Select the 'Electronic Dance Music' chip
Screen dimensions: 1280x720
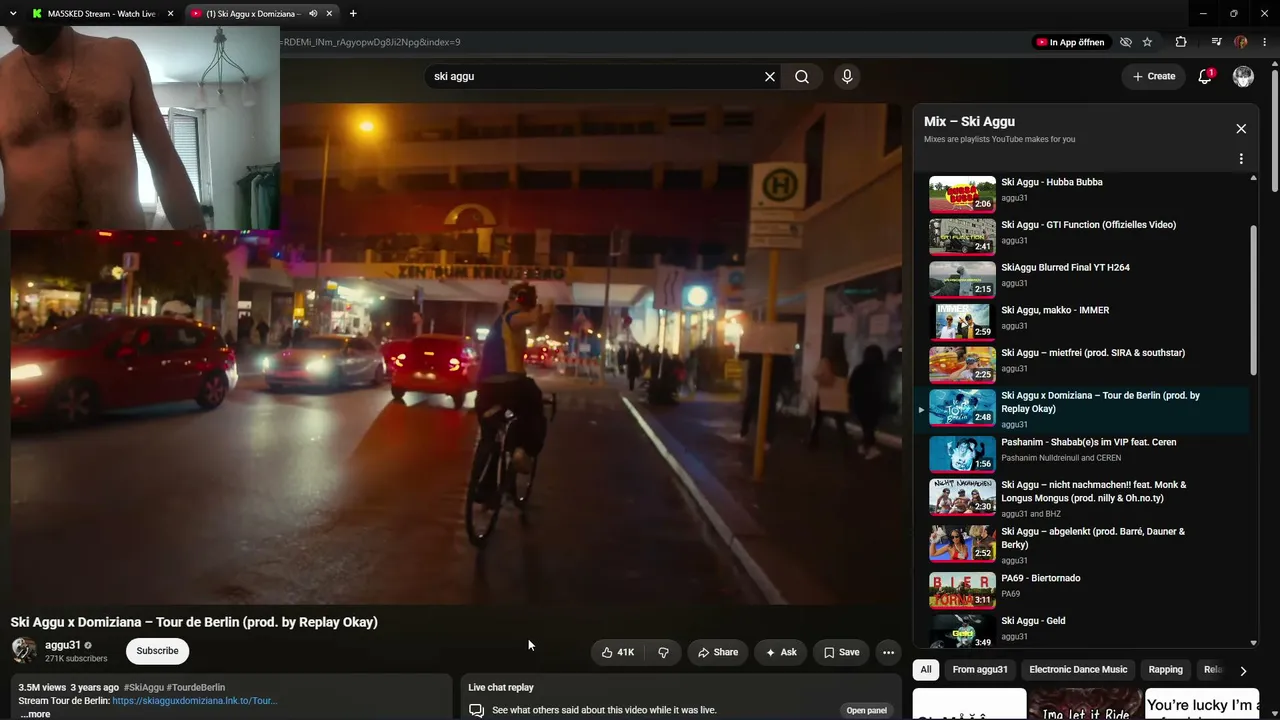click(x=1078, y=670)
